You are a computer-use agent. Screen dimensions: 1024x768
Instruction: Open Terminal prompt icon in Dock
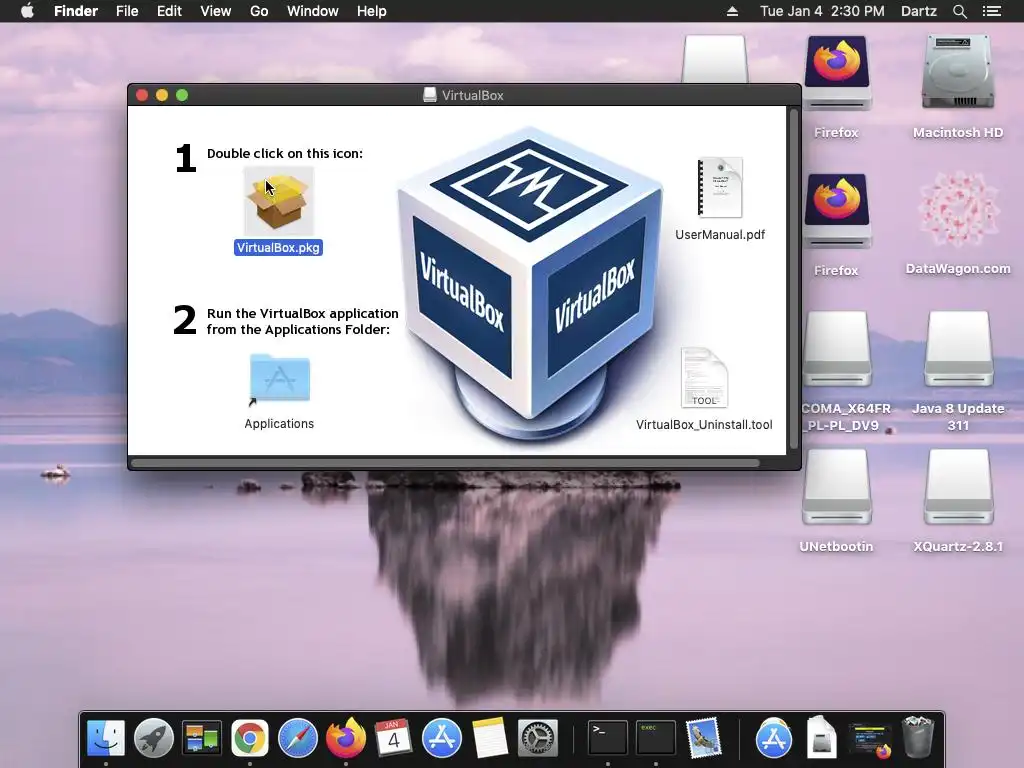[x=607, y=738]
